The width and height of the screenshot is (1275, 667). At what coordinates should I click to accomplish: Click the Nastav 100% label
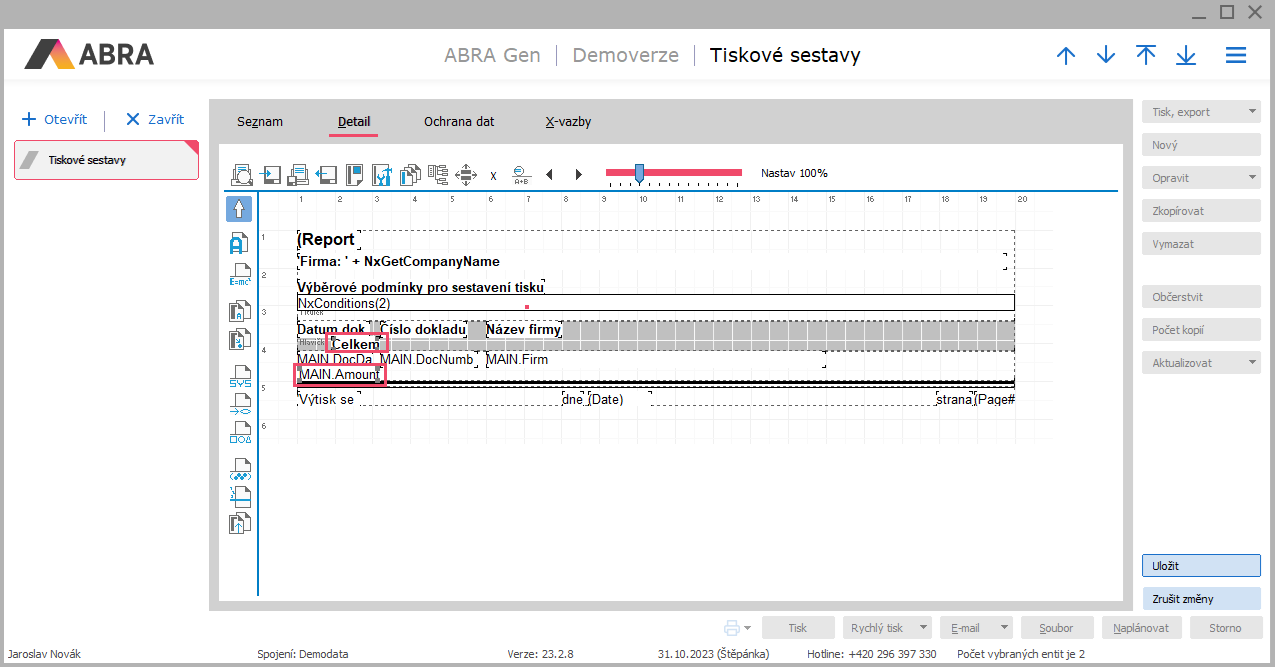click(x=794, y=173)
